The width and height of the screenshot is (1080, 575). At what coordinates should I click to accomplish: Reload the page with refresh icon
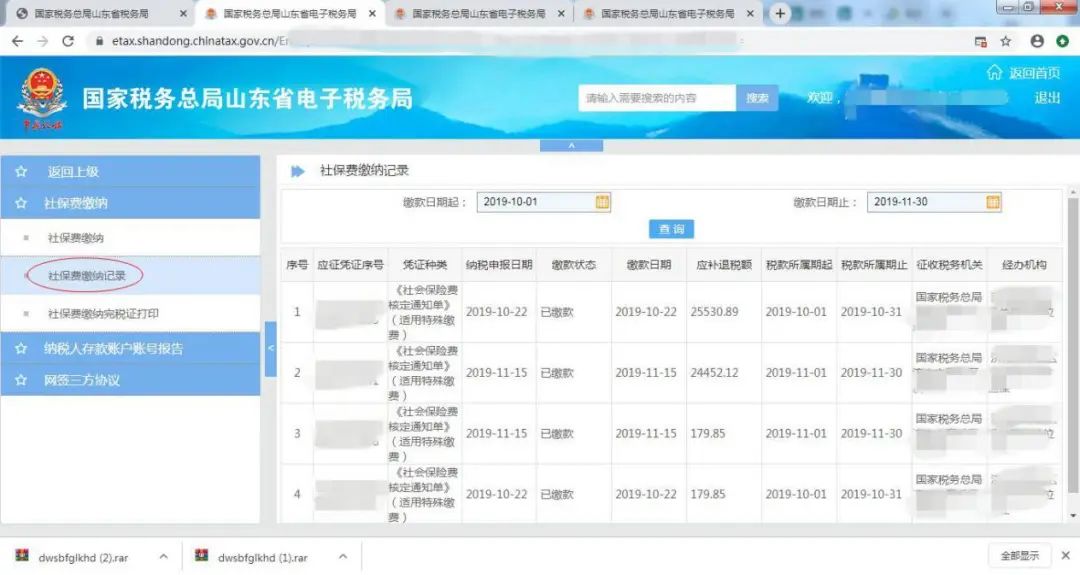pos(68,41)
